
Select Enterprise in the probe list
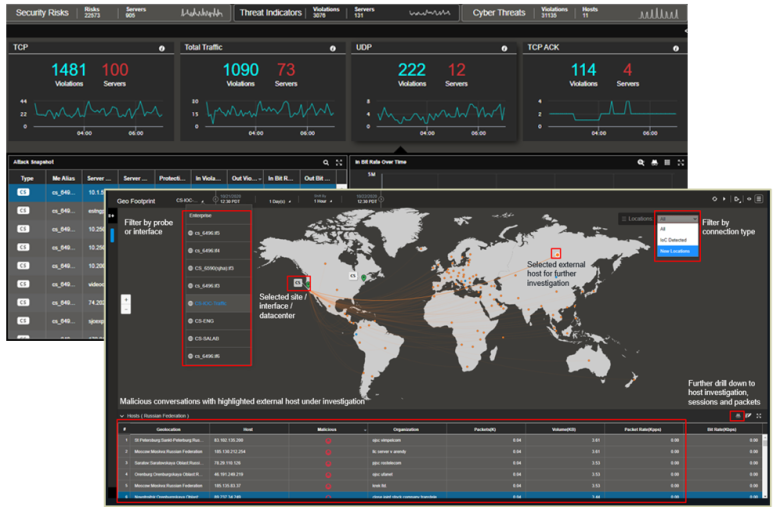coord(217,216)
